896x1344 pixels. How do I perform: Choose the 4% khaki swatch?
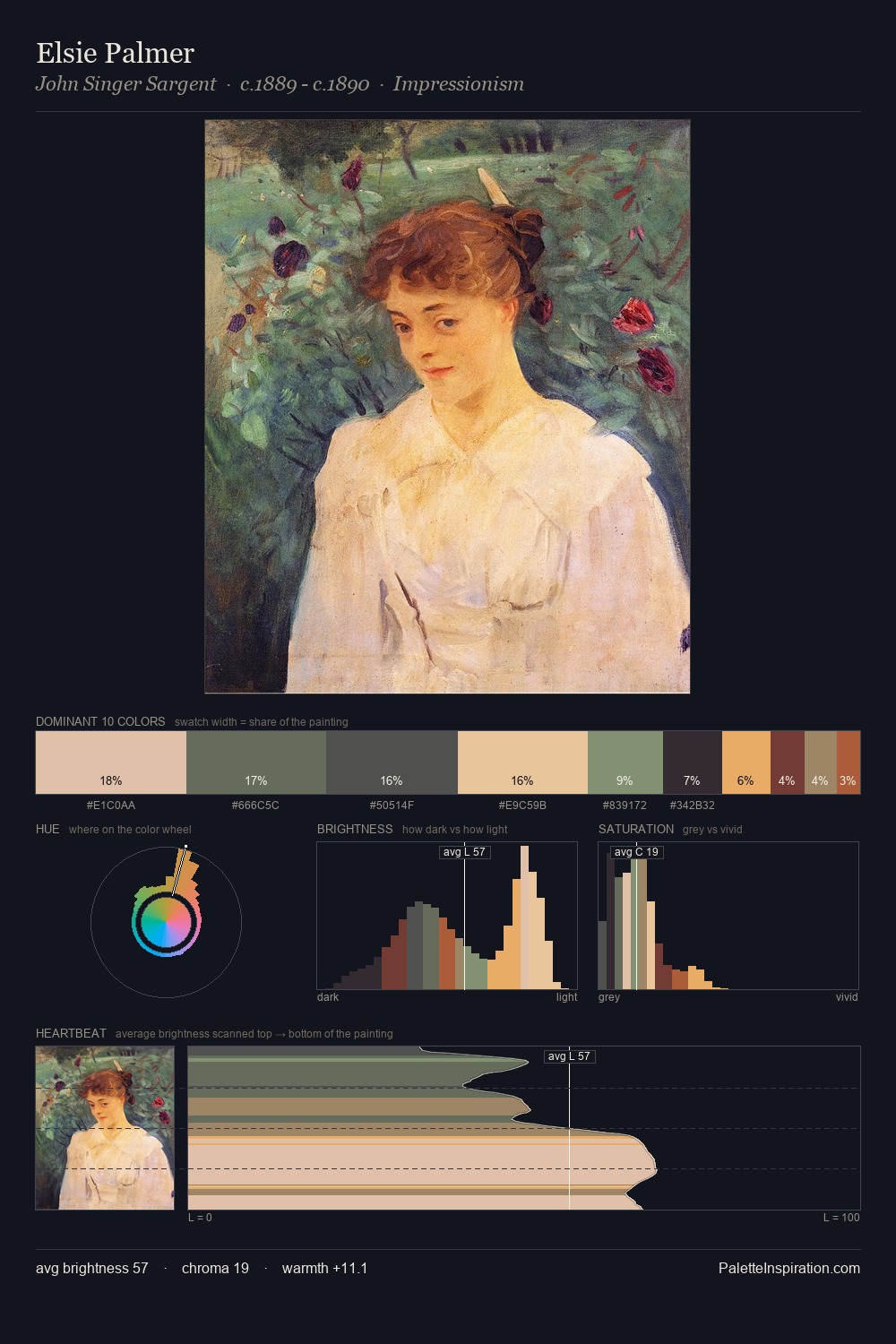[821, 762]
